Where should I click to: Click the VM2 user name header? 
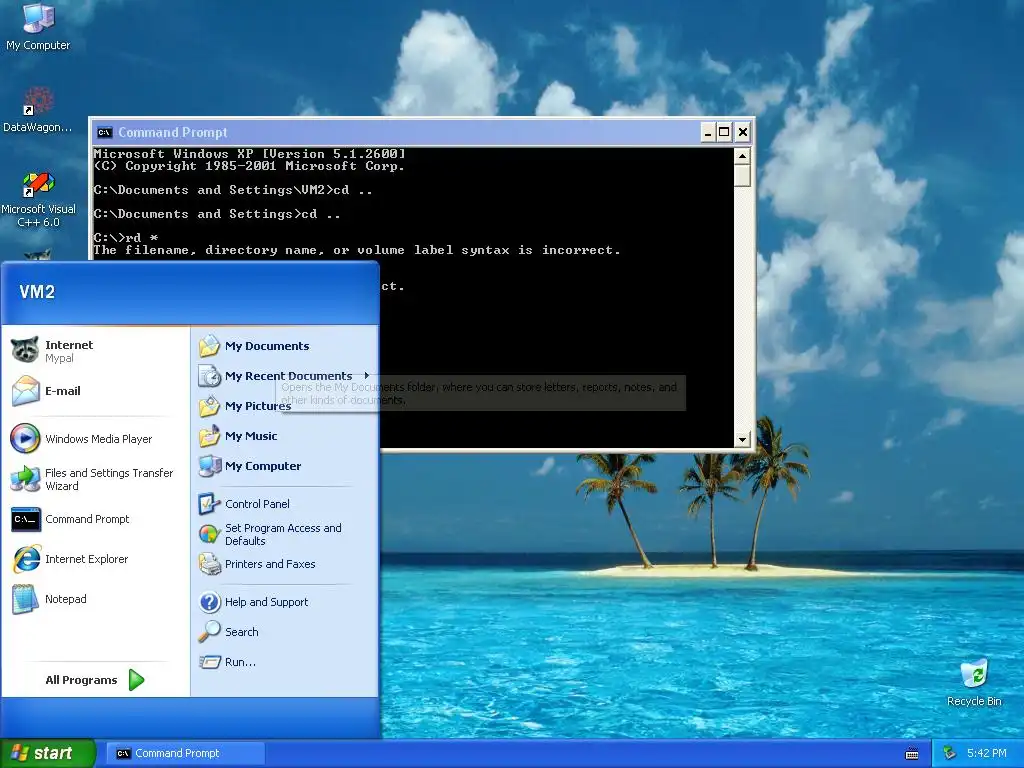(x=37, y=292)
